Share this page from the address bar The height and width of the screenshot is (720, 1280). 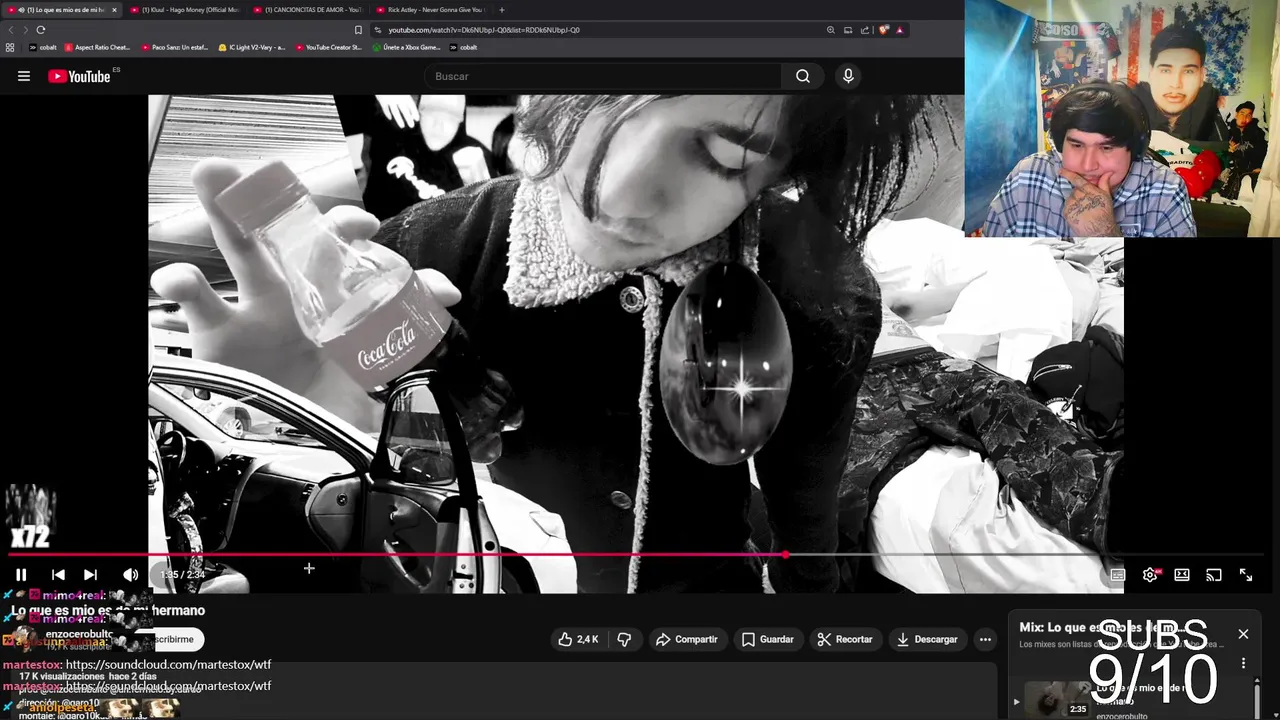point(864,30)
